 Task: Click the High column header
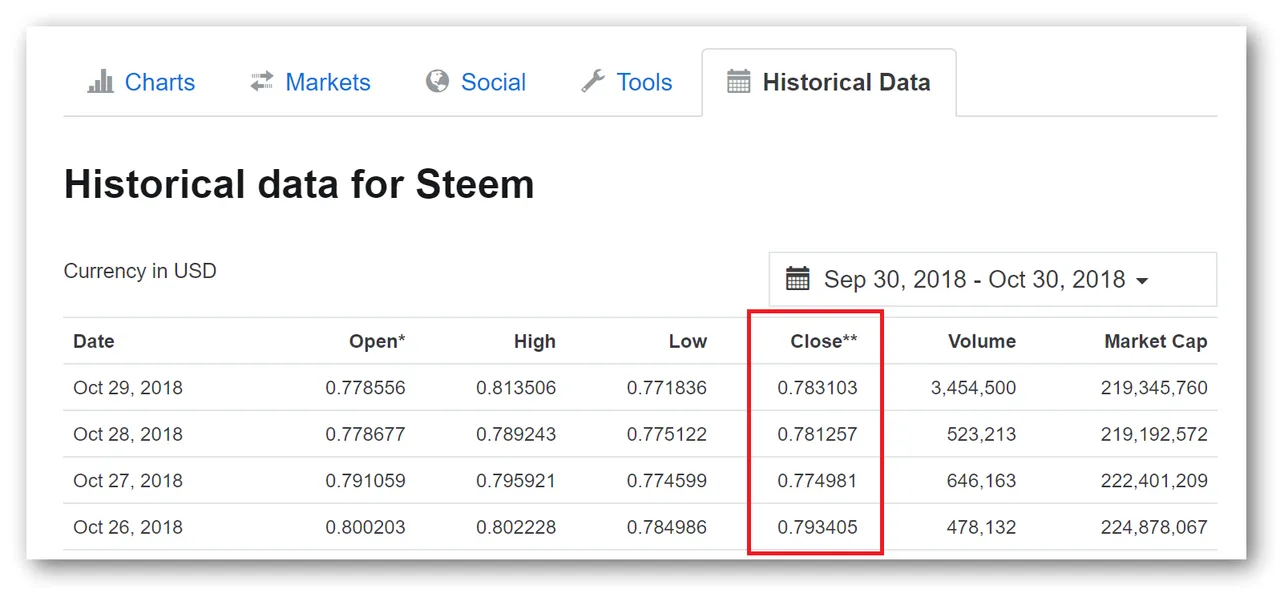tap(535, 341)
